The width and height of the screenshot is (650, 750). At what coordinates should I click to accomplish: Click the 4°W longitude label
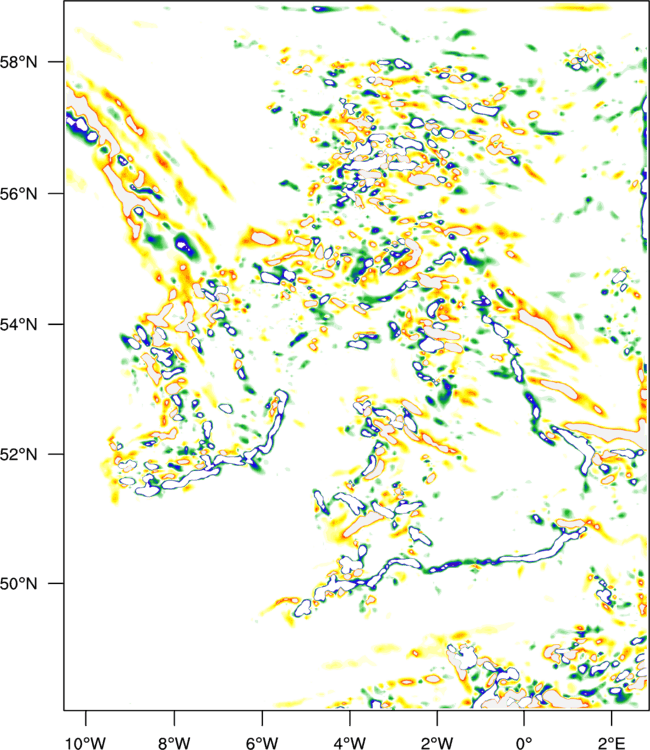tap(350, 743)
